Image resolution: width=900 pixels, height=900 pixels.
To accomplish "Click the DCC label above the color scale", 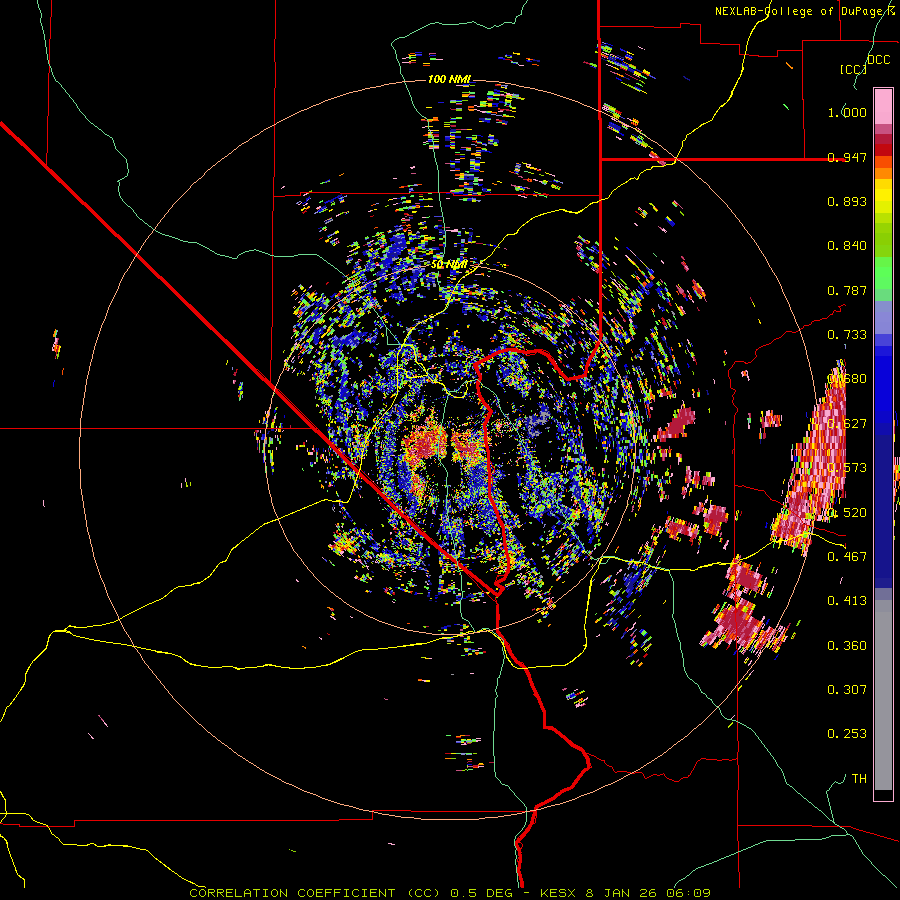I will click(x=878, y=60).
